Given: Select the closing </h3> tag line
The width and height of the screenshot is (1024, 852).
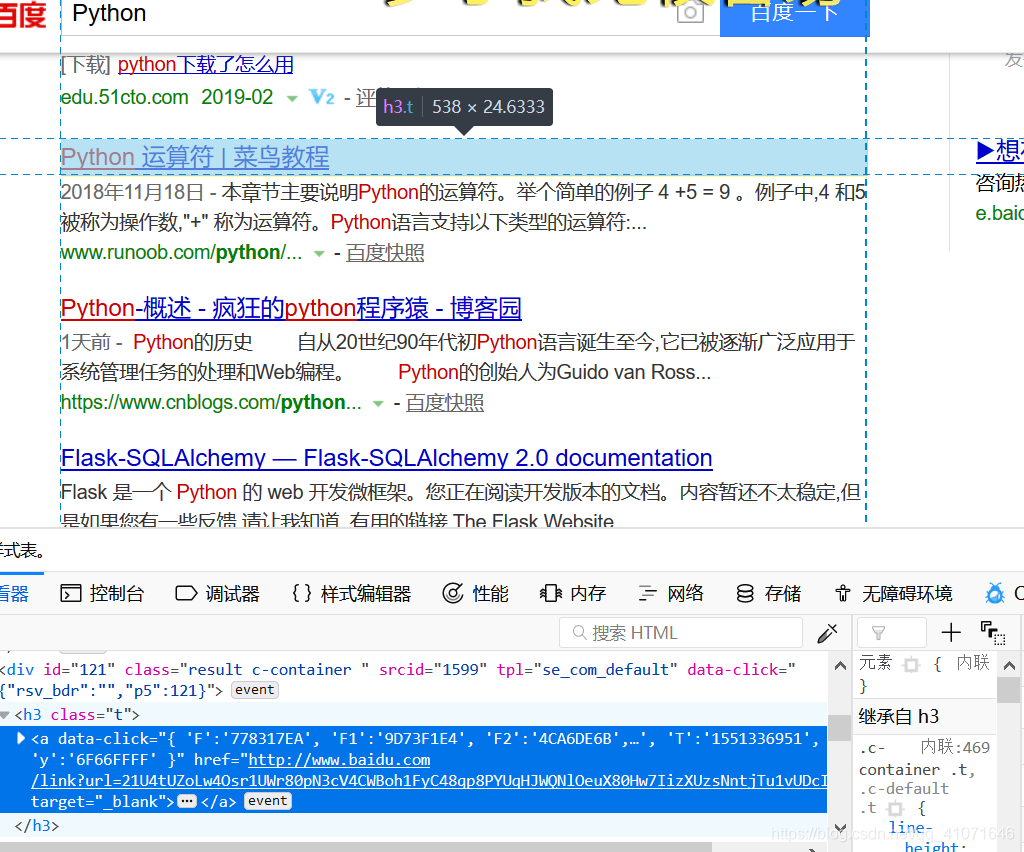Looking at the screenshot, I should [37, 826].
